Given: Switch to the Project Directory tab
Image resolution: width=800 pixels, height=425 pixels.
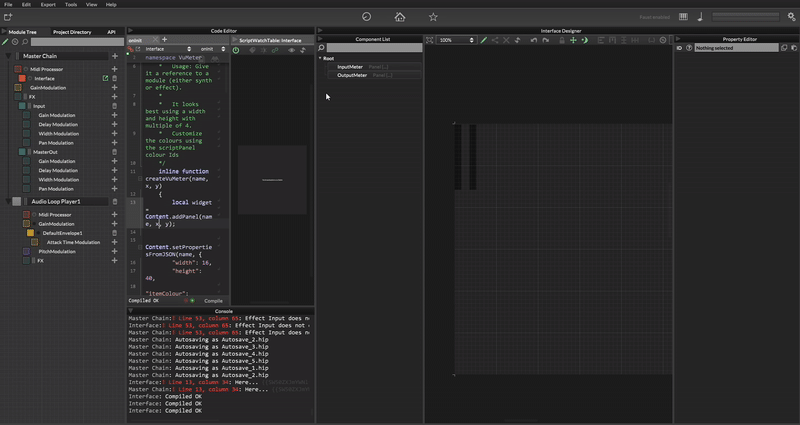Looking at the screenshot, I should pyautogui.click(x=72, y=32).
